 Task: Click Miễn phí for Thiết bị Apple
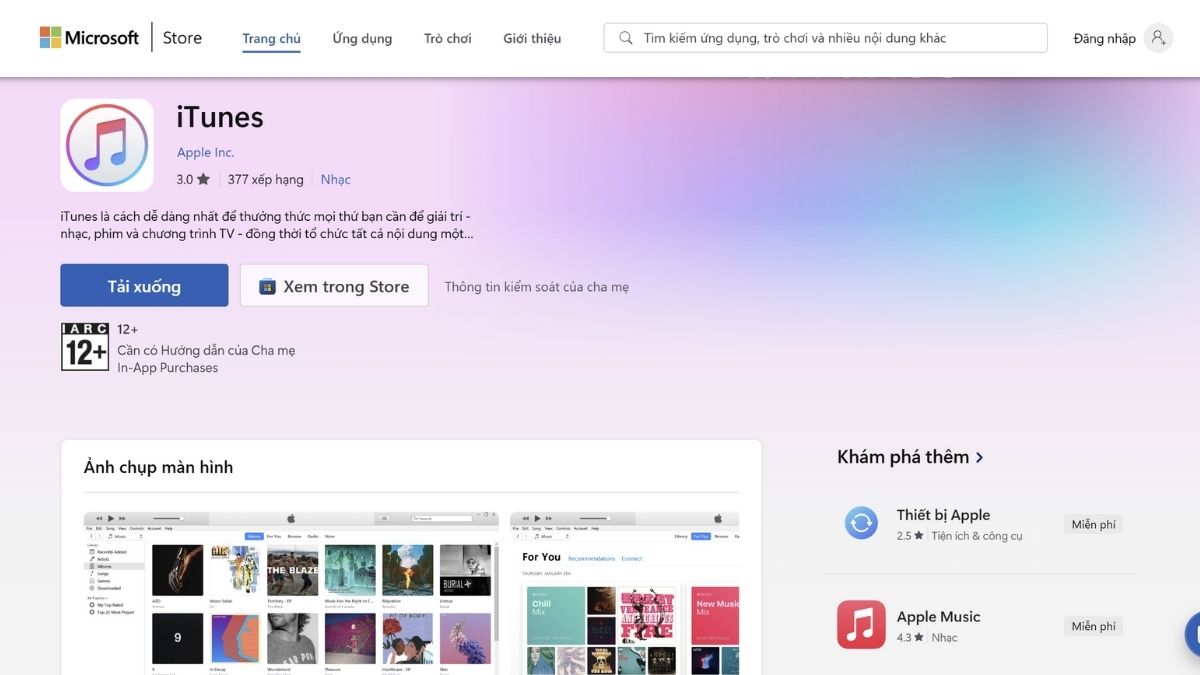coord(1093,525)
